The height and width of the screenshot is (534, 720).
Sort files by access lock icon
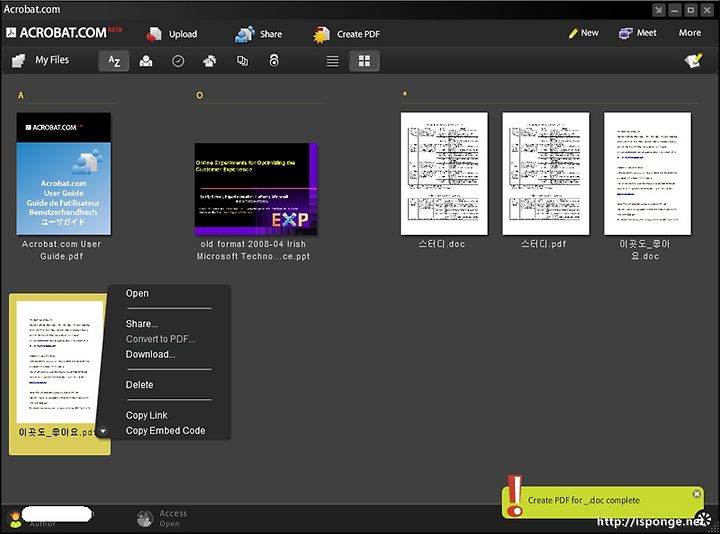[274, 60]
